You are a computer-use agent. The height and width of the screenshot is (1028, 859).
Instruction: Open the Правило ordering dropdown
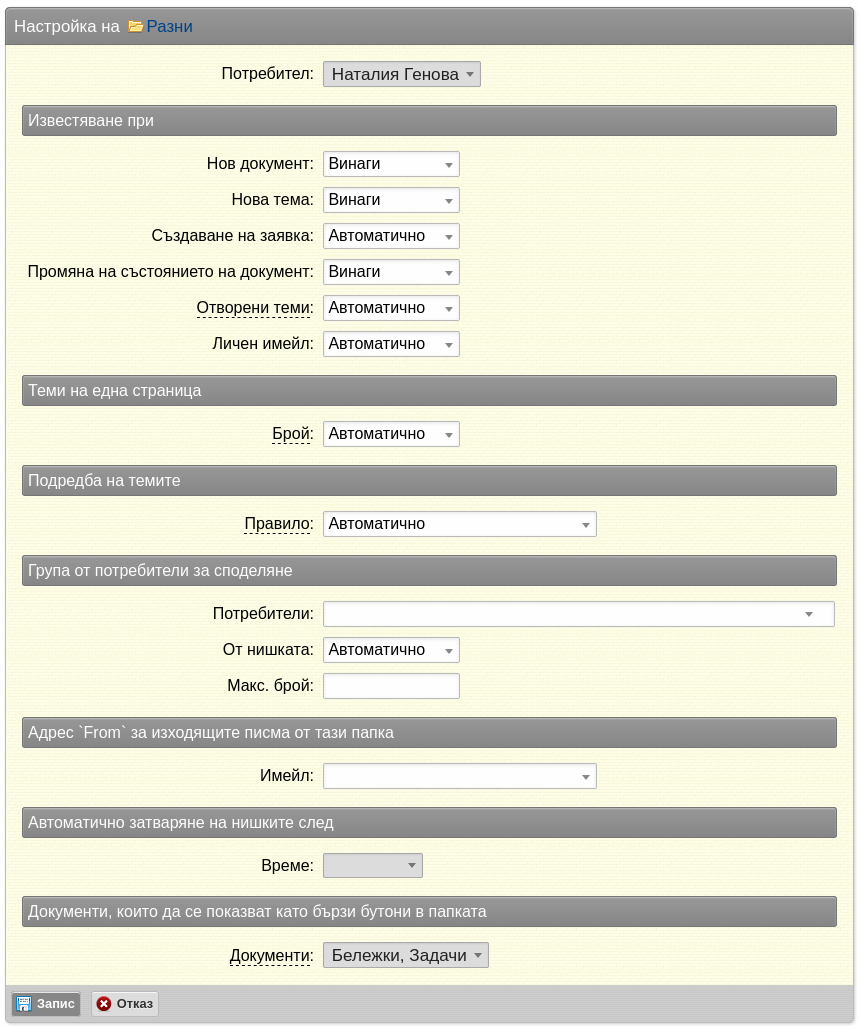click(460, 524)
